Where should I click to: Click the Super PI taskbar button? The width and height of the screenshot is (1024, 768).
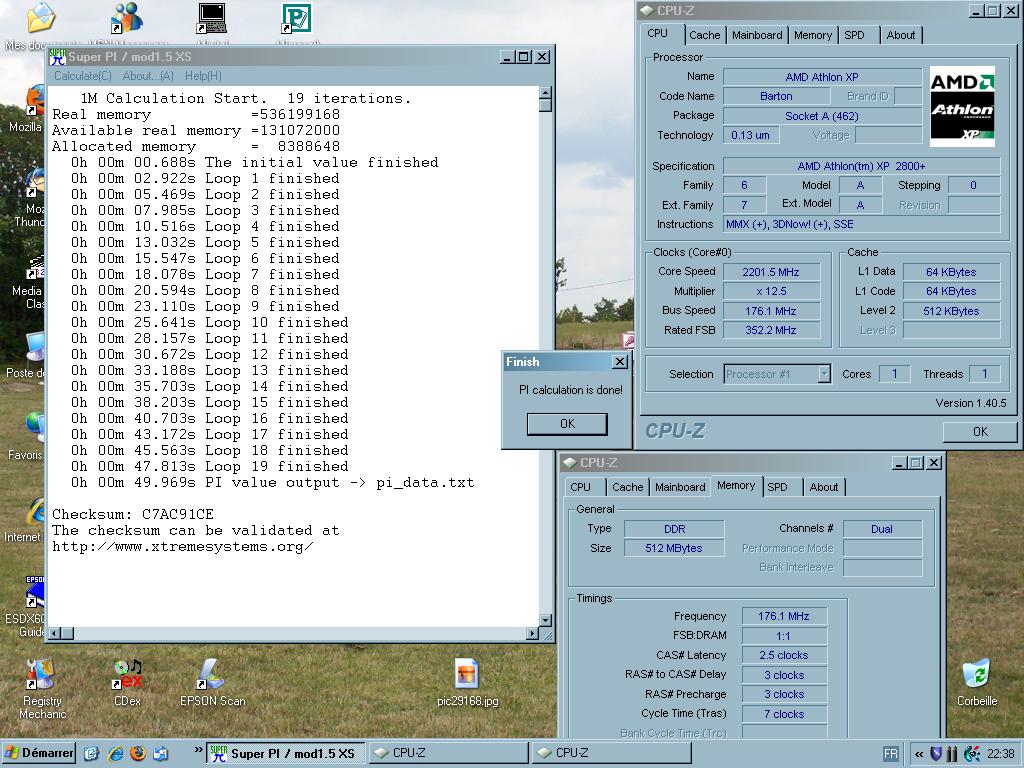[286, 753]
